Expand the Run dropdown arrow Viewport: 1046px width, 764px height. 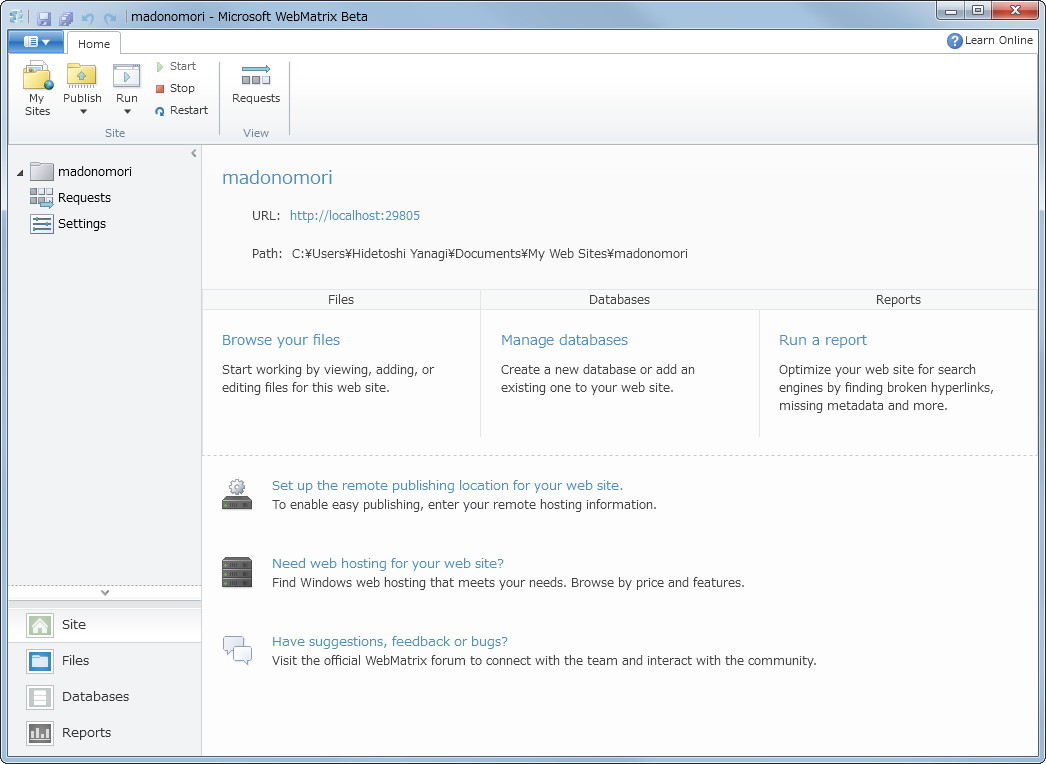[x=127, y=112]
